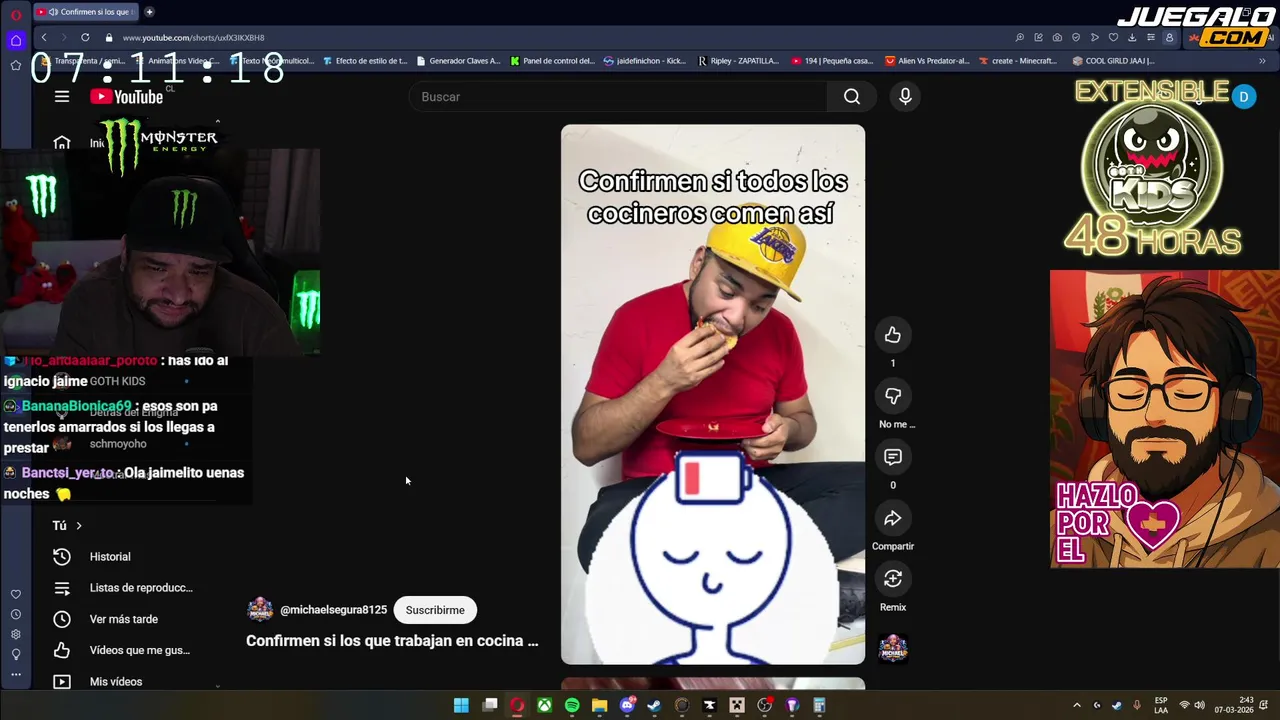1280x720 pixels.
Task: Open the Short title 'Confirmen si los que trabajan'
Action: click(392, 641)
